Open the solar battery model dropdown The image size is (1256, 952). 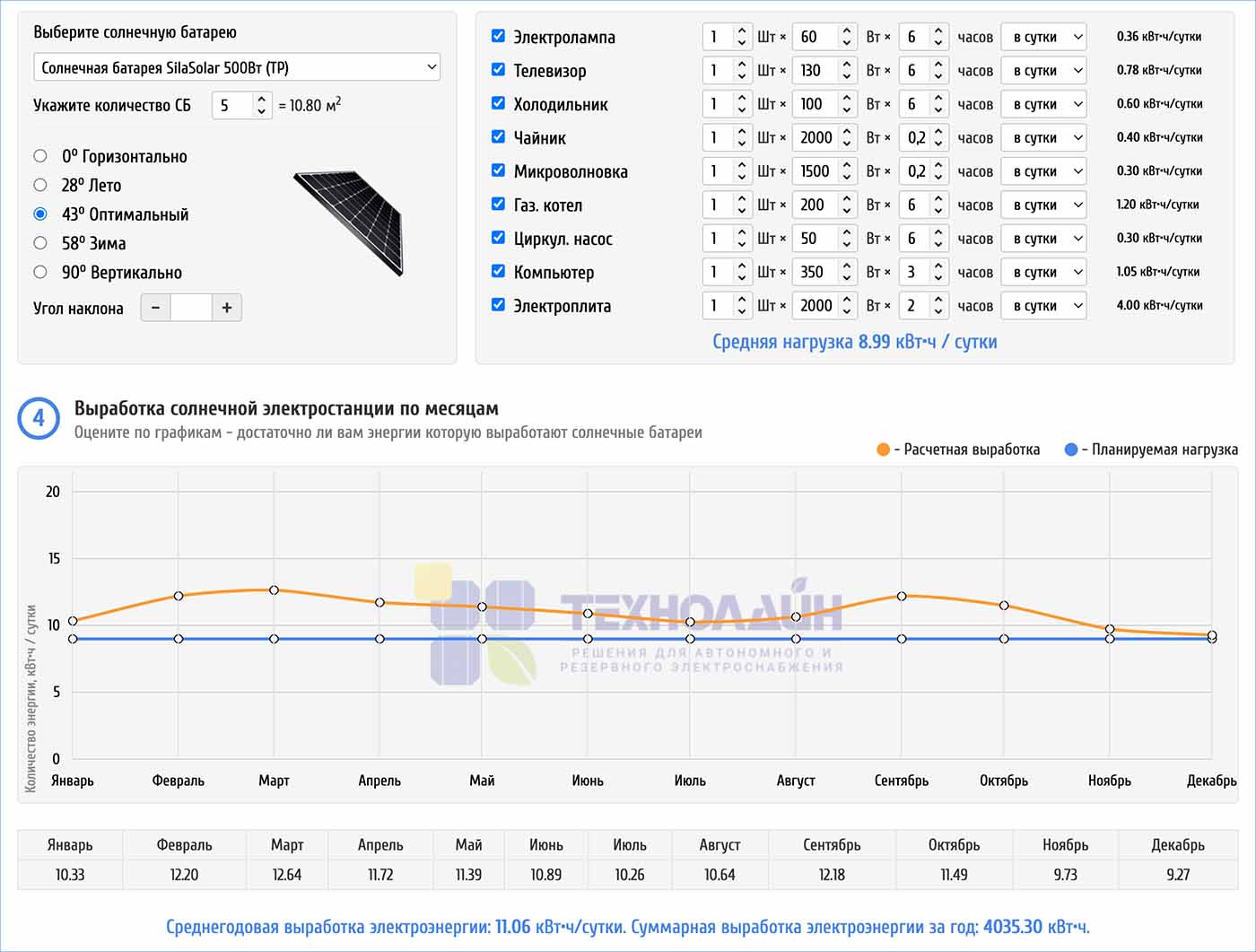tap(237, 67)
